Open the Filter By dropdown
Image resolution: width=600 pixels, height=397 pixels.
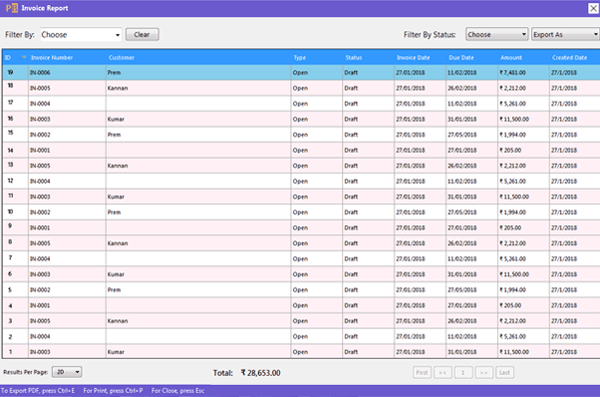click(x=81, y=35)
